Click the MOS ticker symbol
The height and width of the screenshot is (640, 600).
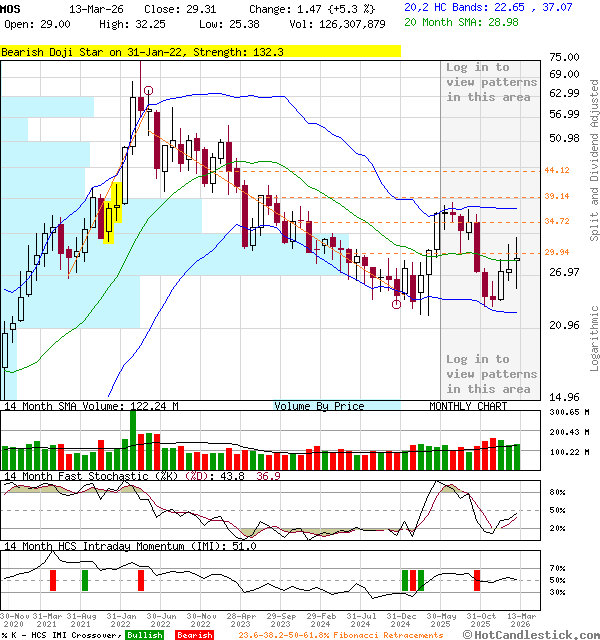(x=11, y=7)
